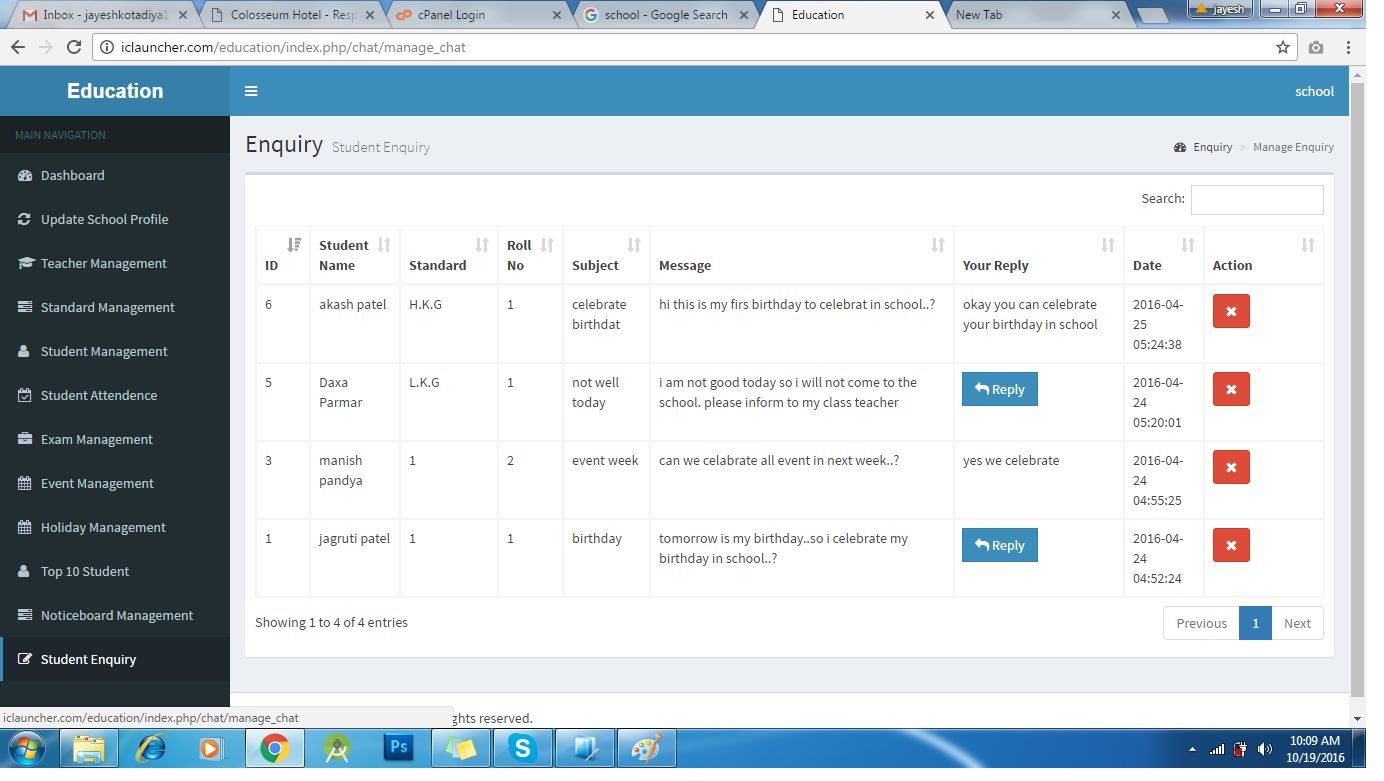
Task: Open Google Chrome from the taskbar
Action: click(x=275, y=748)
